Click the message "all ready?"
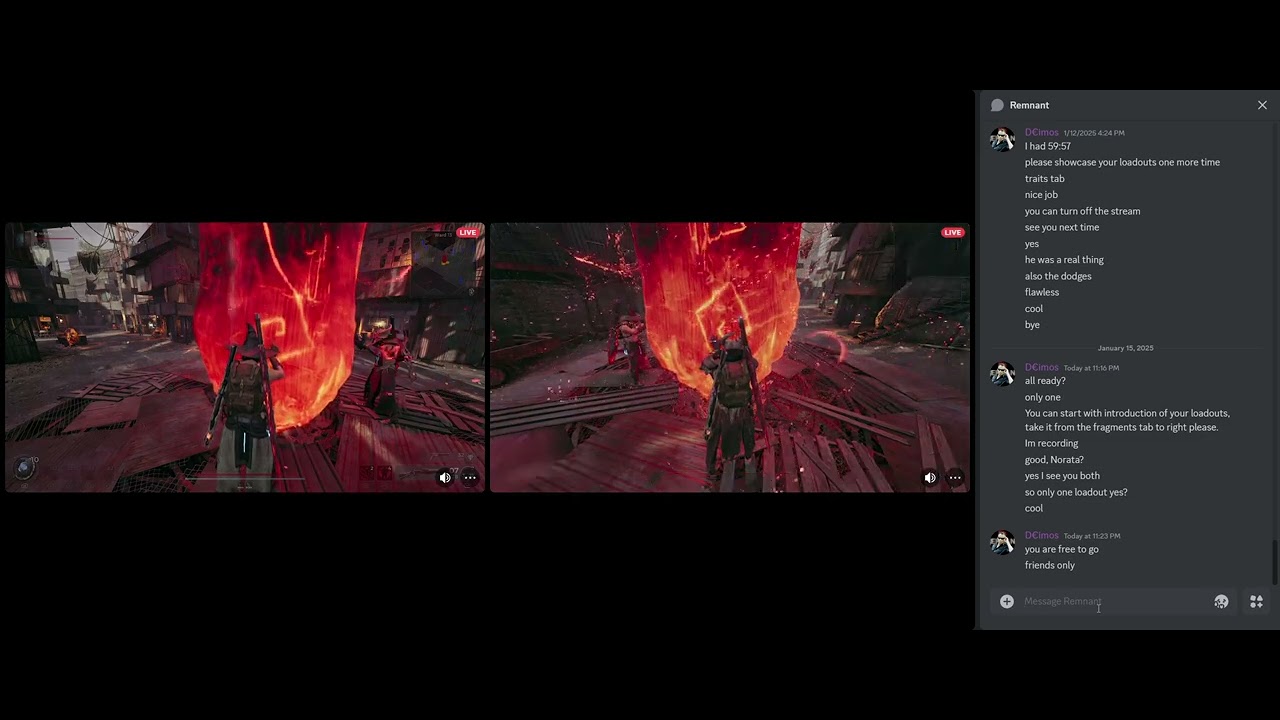The image size is (1280, 720). [1045, 381]
